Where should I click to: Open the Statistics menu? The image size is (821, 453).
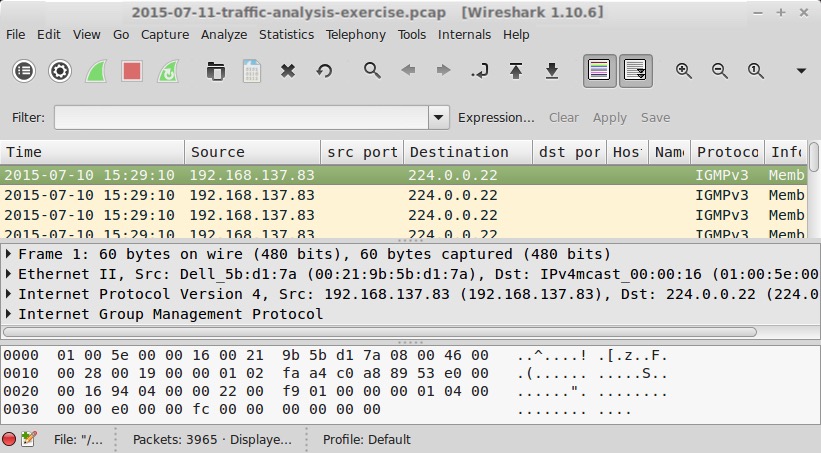tap(286, 35)
